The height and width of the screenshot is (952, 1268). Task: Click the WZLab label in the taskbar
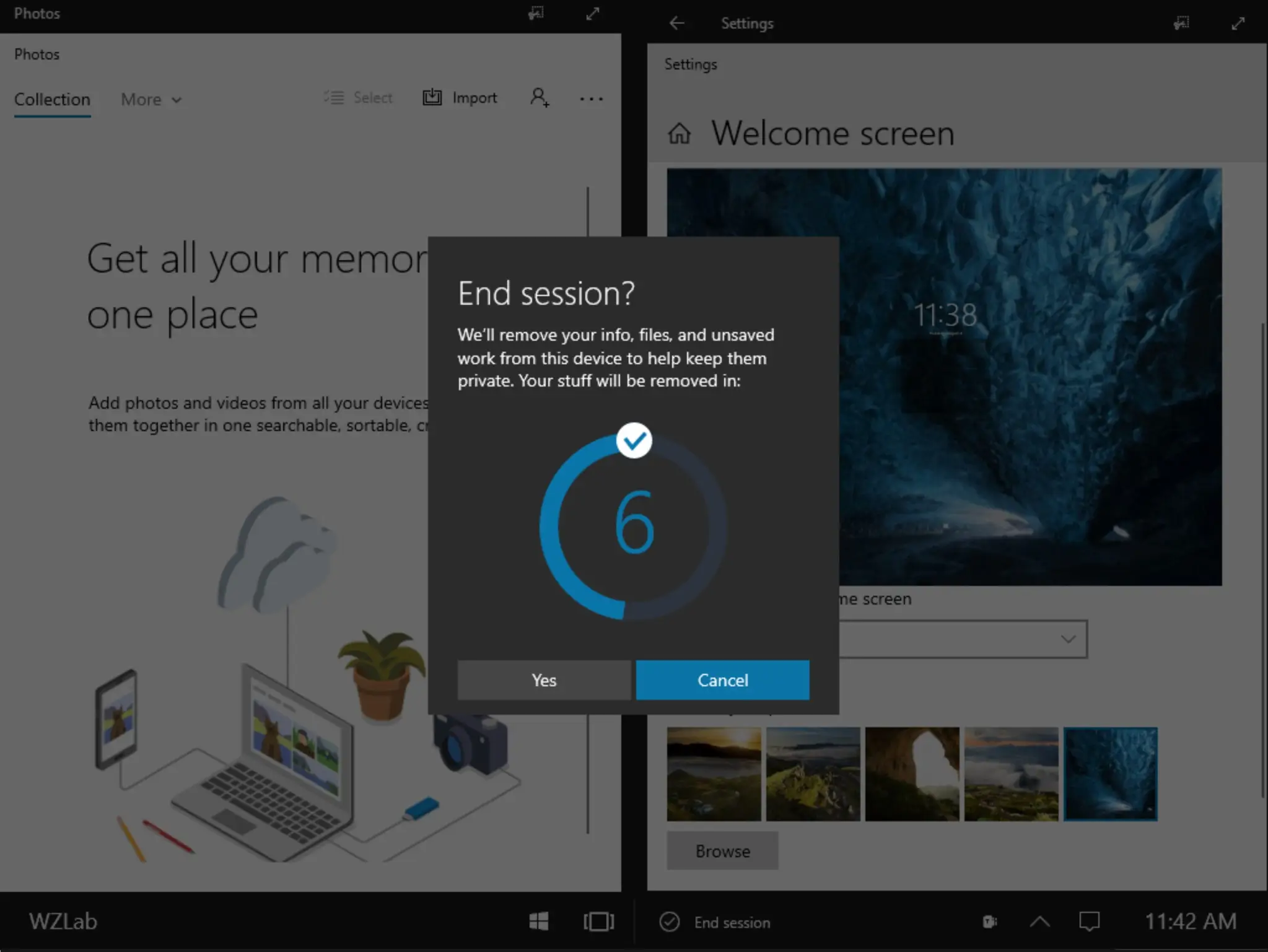[63, 921]
